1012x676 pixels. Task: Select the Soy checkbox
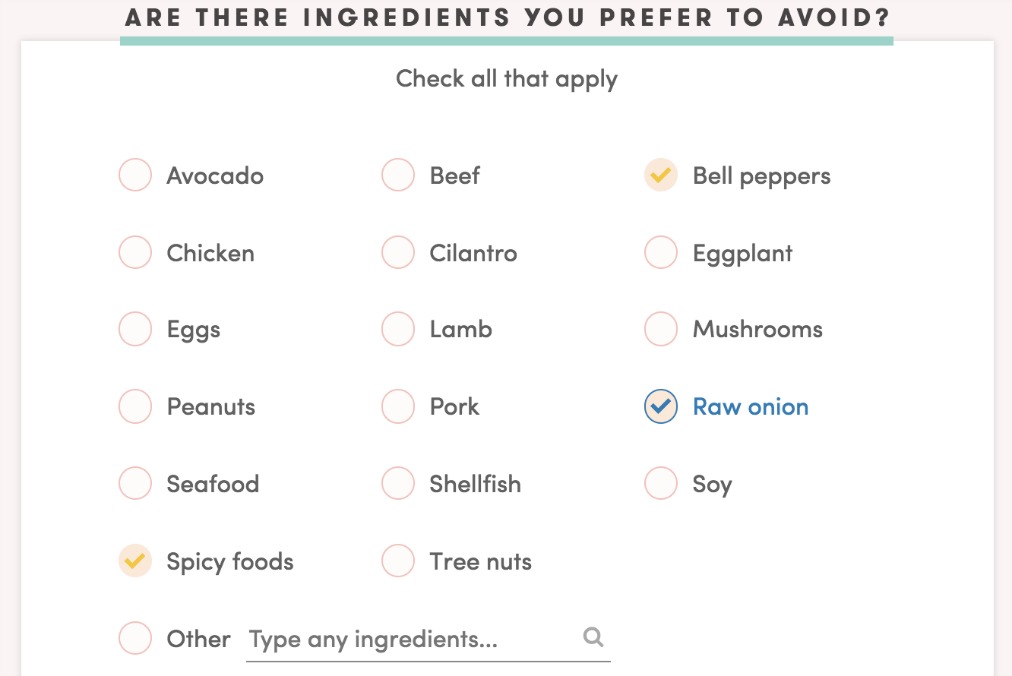(x=661, y=483)
